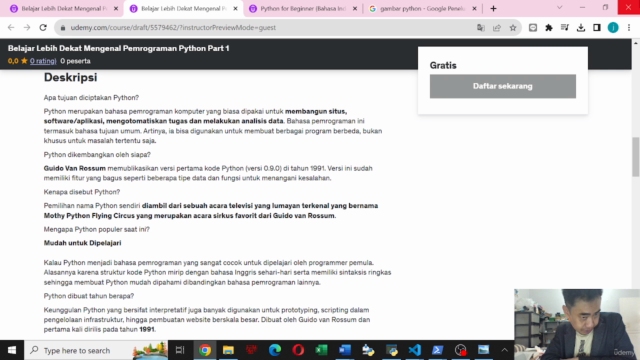Viewport: 640px width, 360px height.
Task: Bookmark this page with star icon
Action: [513, 28]
